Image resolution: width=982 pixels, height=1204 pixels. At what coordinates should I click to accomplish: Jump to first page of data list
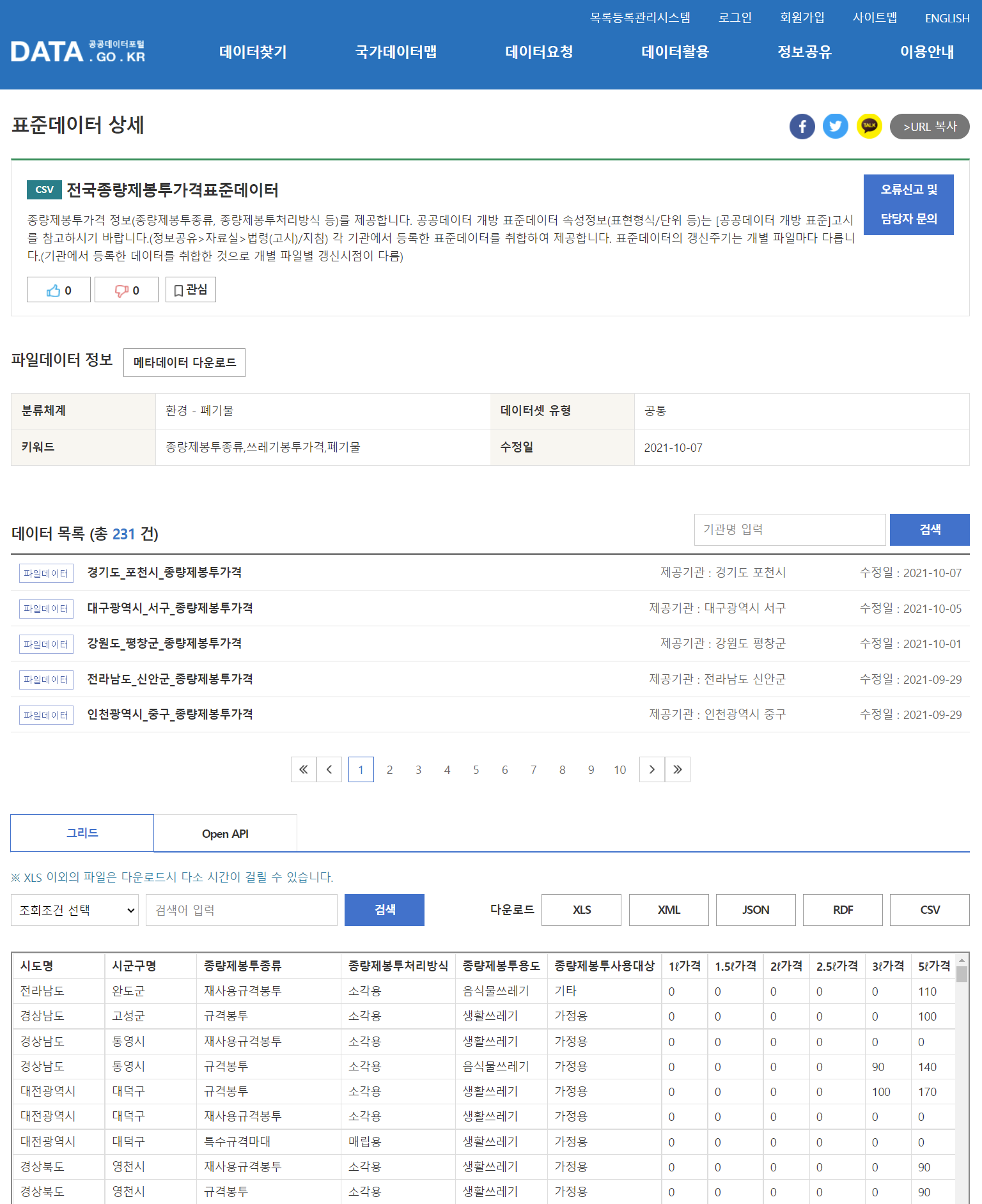304,769
